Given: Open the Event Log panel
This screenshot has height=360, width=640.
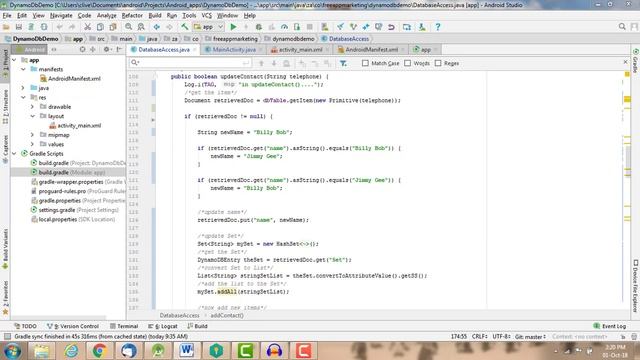Looking at the screenshot, I should (x=610, y=326).
